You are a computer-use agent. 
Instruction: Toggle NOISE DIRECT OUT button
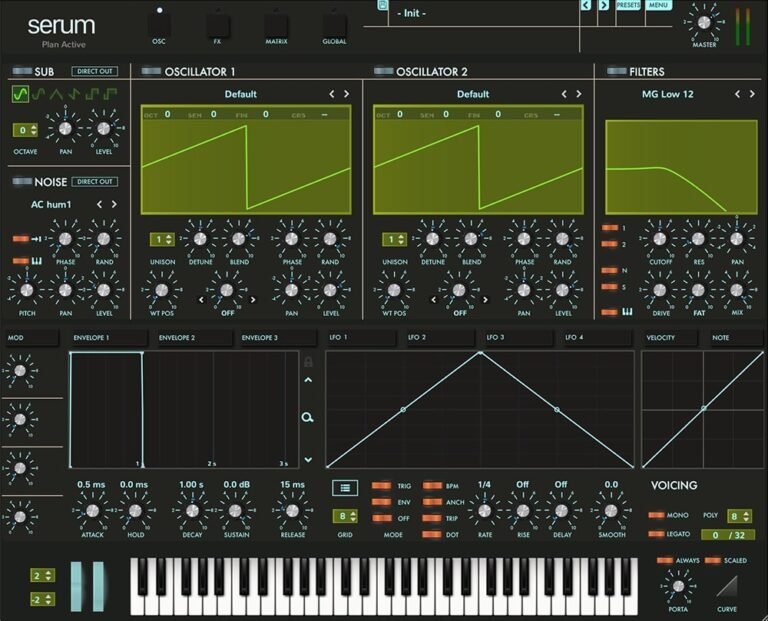click(95, 182)
